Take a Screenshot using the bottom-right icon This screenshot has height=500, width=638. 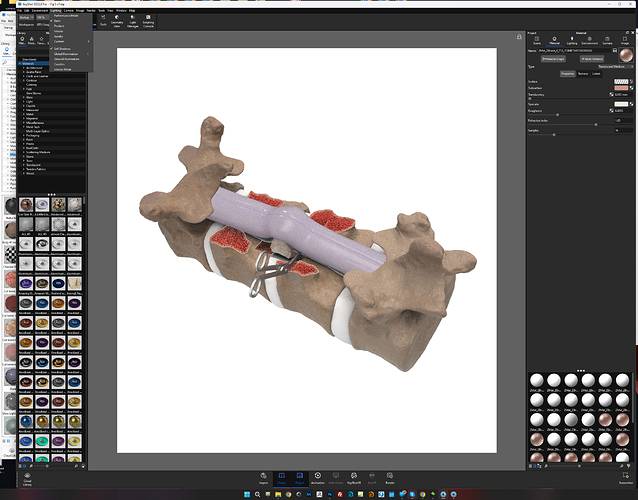click(626, 478)
